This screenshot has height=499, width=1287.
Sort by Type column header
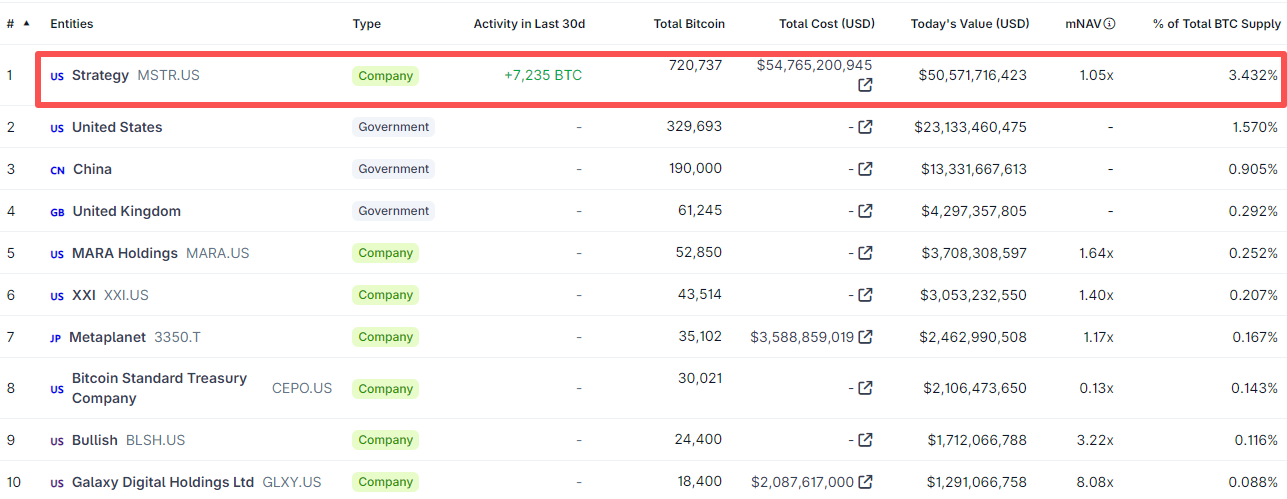click(x=367, y=23)
